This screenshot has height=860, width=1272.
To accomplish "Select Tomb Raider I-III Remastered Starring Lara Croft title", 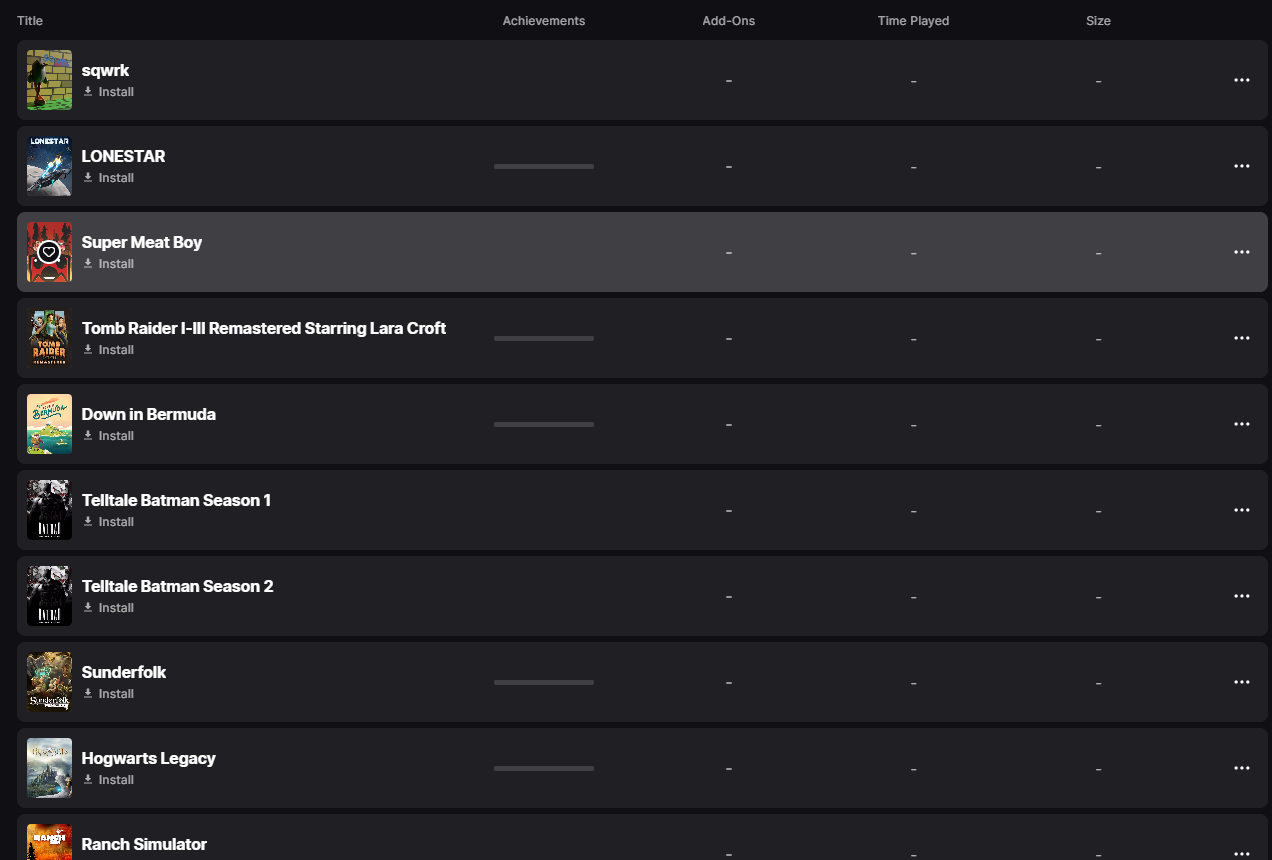I will pos(264,328).
